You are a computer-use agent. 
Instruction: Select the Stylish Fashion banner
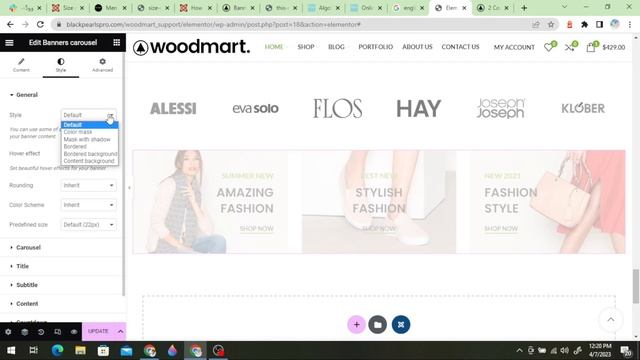pos(379,202)
